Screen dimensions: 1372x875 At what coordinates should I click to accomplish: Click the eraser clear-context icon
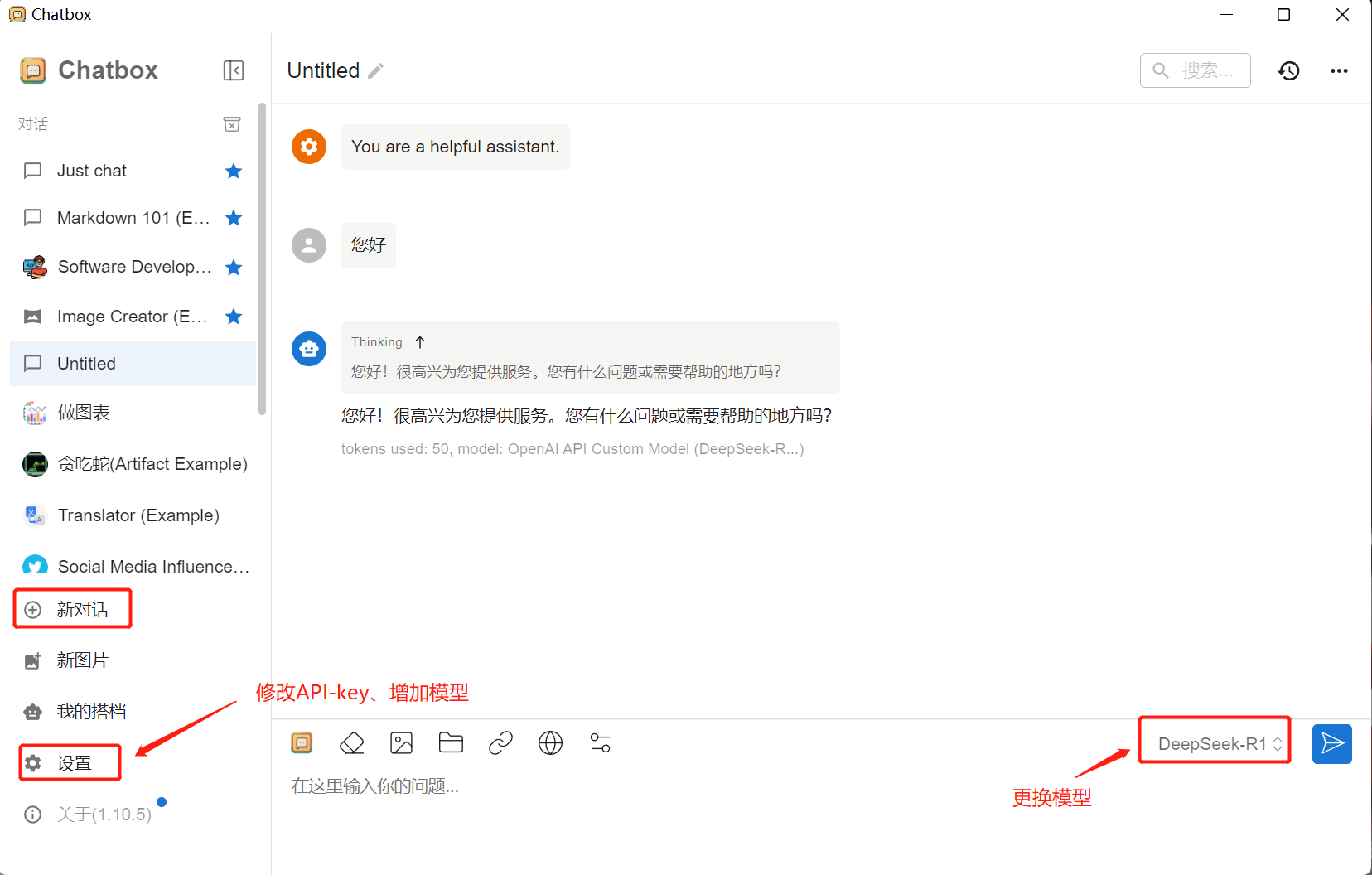352,743
